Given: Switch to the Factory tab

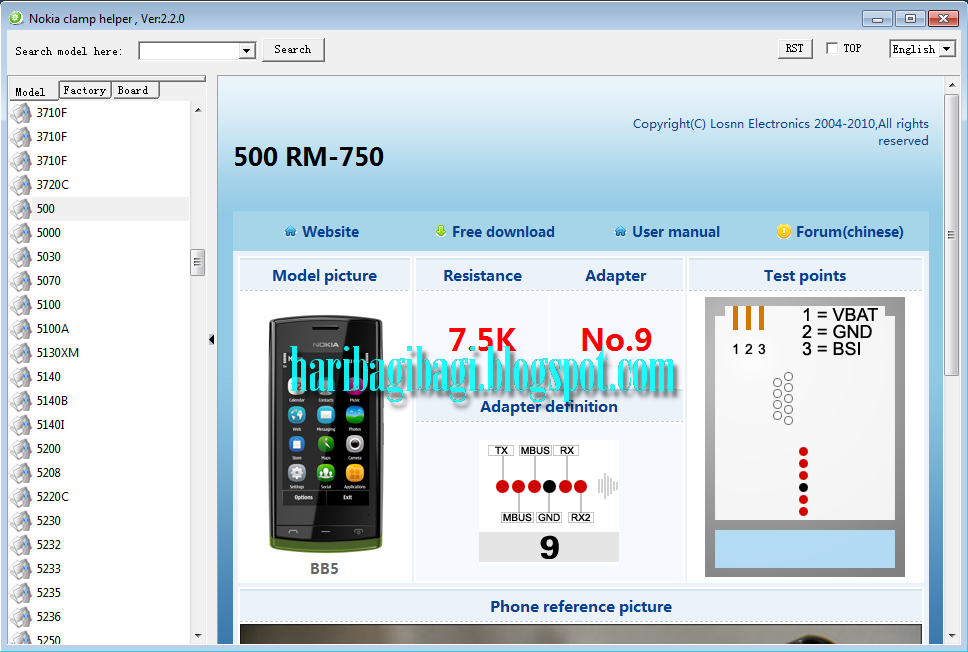Looking at the screenshot, I should pyautogui.click(x=85, y=90).
